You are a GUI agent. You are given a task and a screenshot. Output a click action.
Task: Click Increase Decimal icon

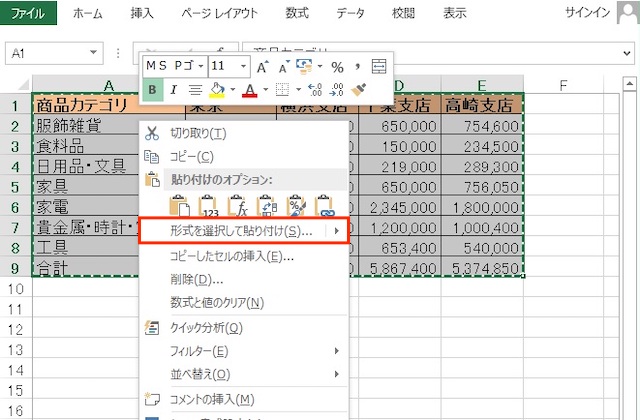tap(315, 89)
